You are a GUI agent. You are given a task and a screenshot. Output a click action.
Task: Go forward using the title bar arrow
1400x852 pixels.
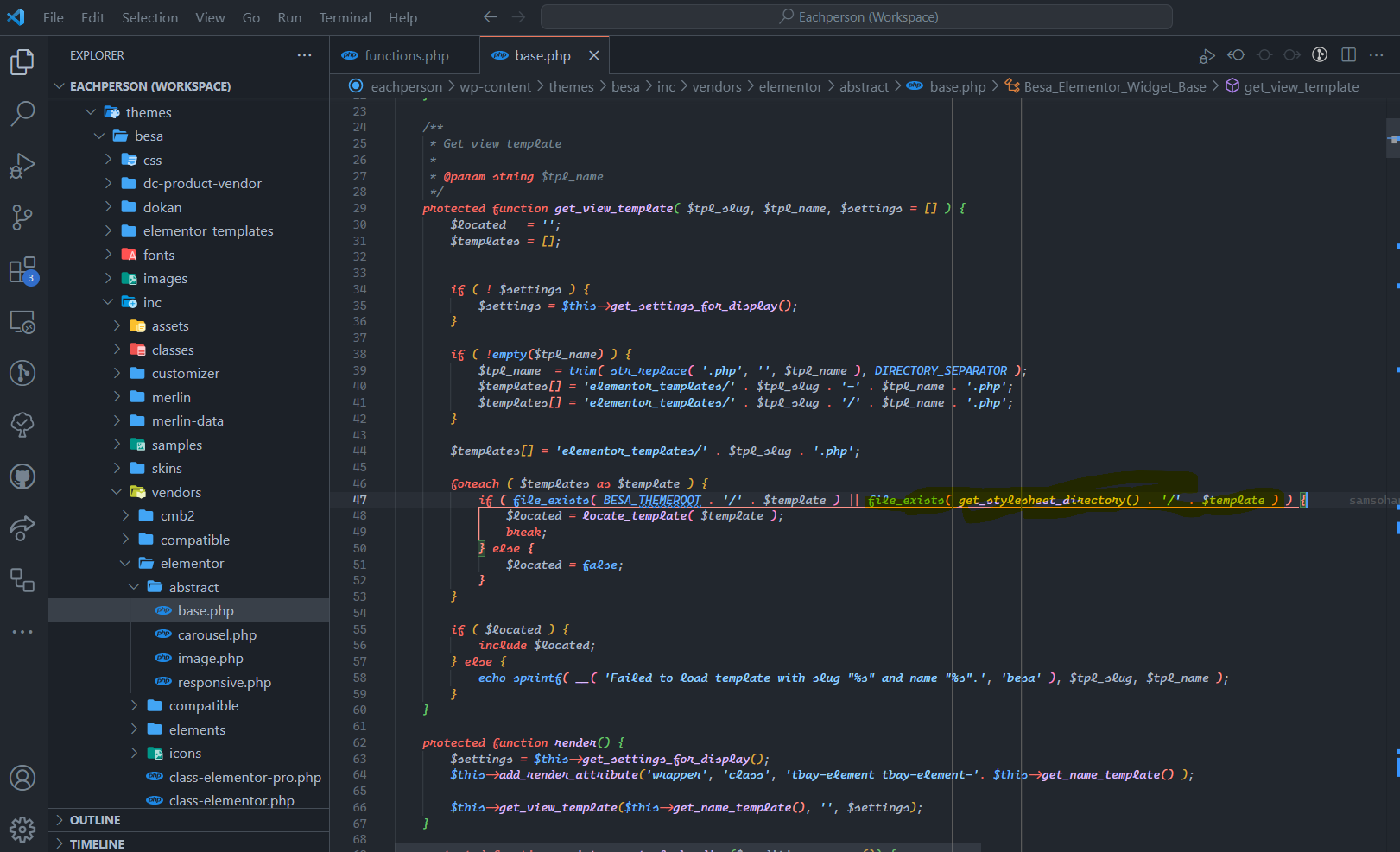518,17
